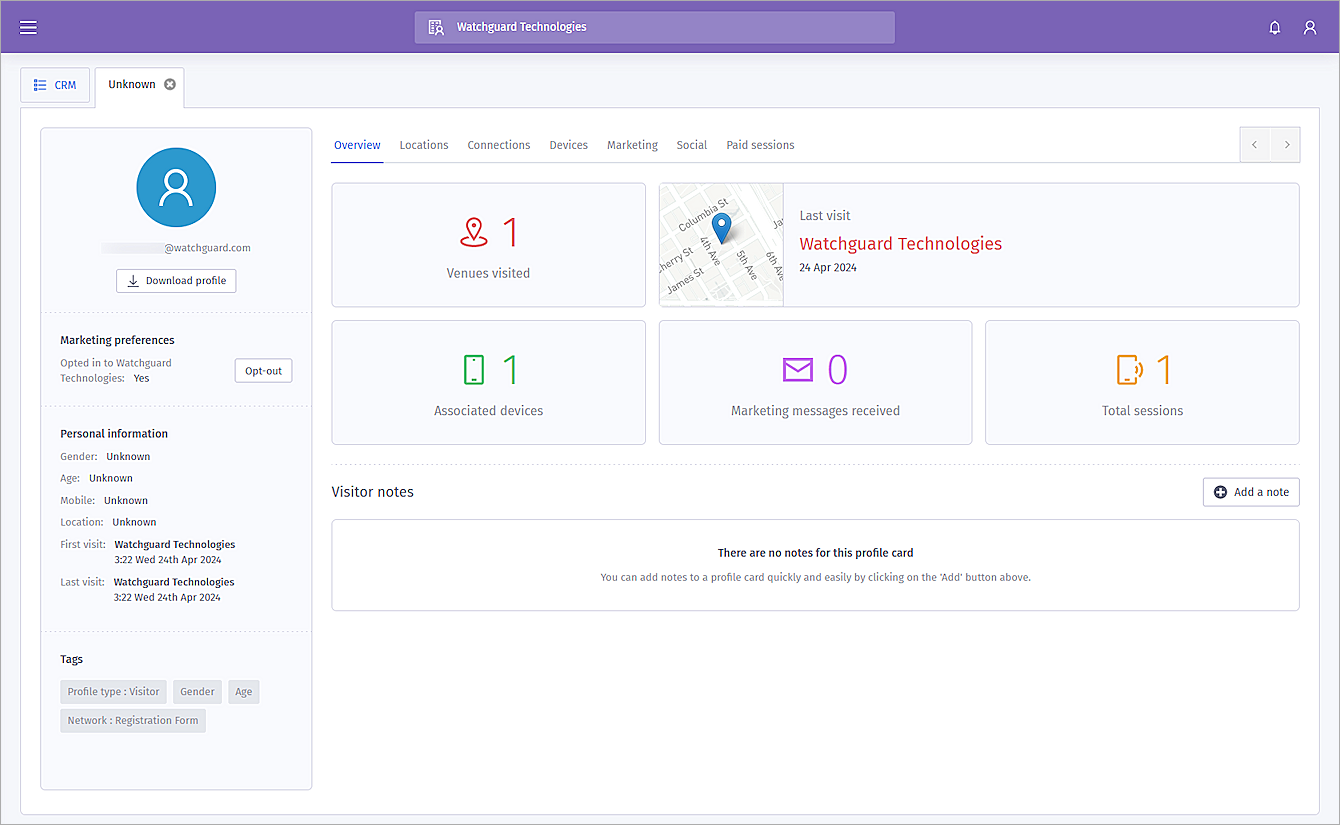Opt-out of Watchguard marketing preferences
This screenshot has height=825, width=1340.
(x=263, y=370)
